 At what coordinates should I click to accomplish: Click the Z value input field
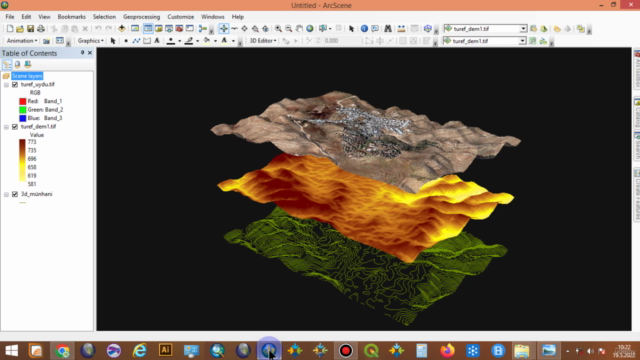click(x=342, y=41)
